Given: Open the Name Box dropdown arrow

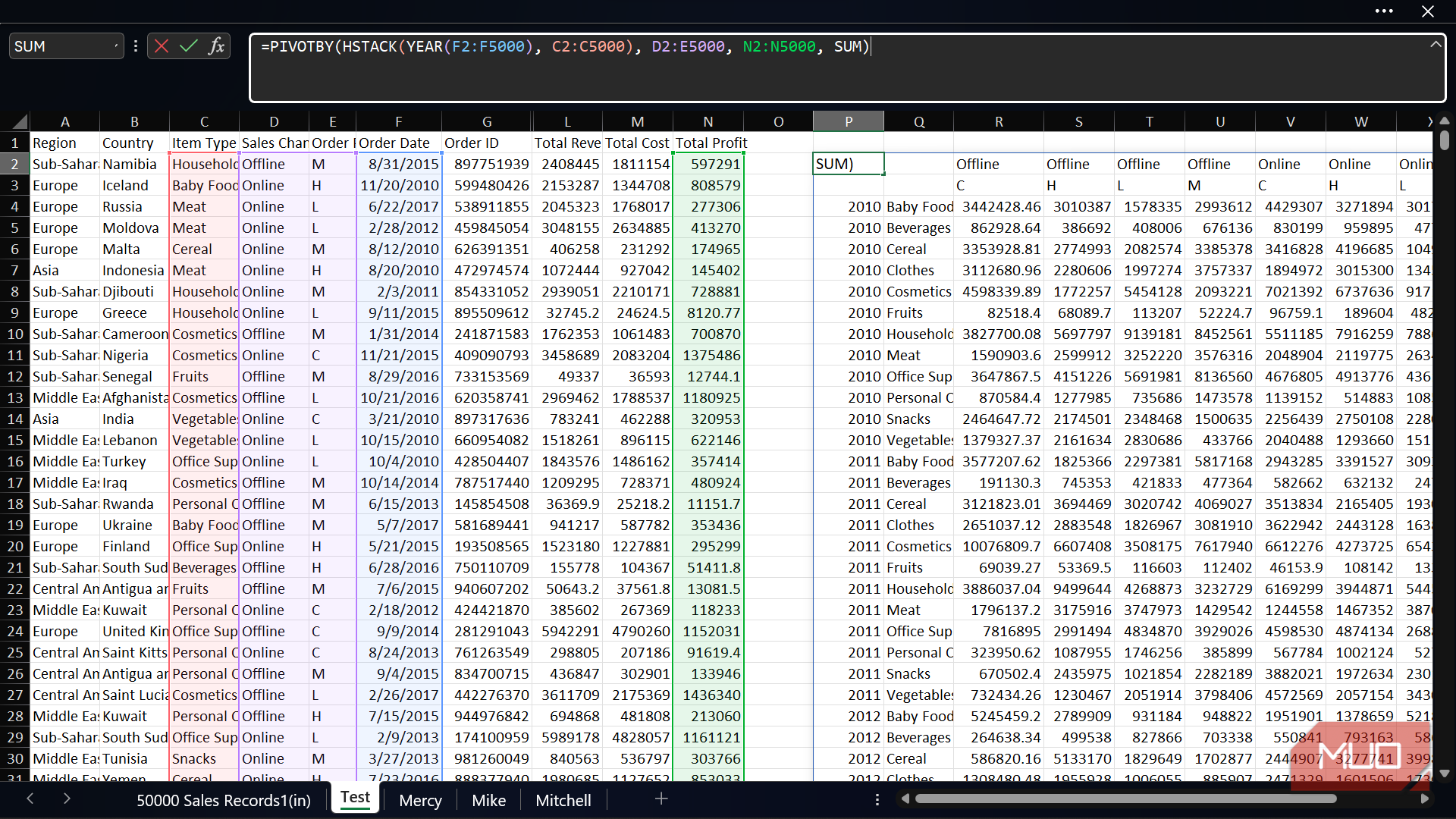Looking at the screenshot, I should tap(116, 46).
